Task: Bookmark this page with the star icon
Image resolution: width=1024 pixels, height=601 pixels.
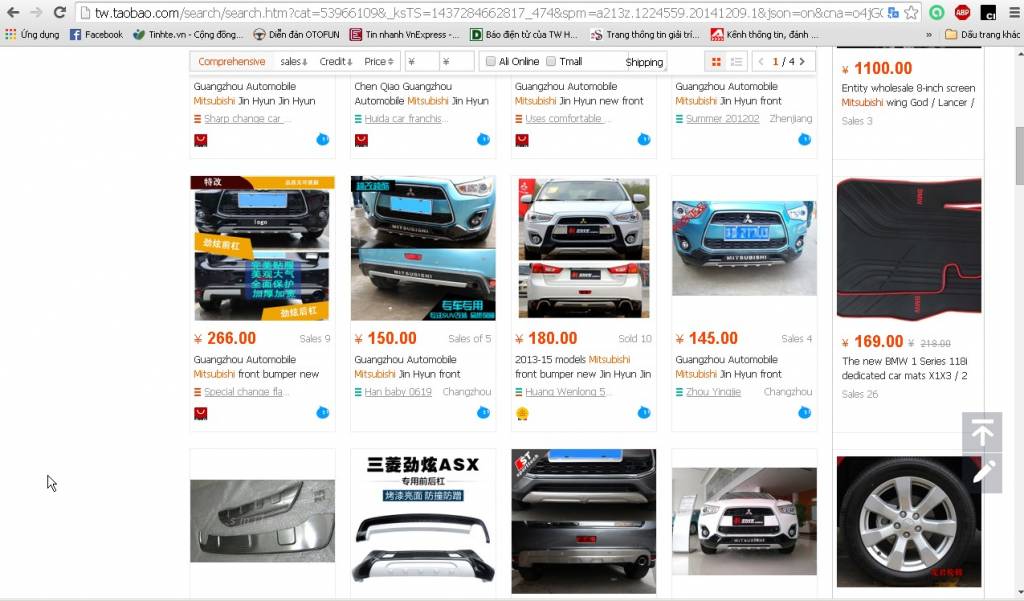Action: (911, 12)
